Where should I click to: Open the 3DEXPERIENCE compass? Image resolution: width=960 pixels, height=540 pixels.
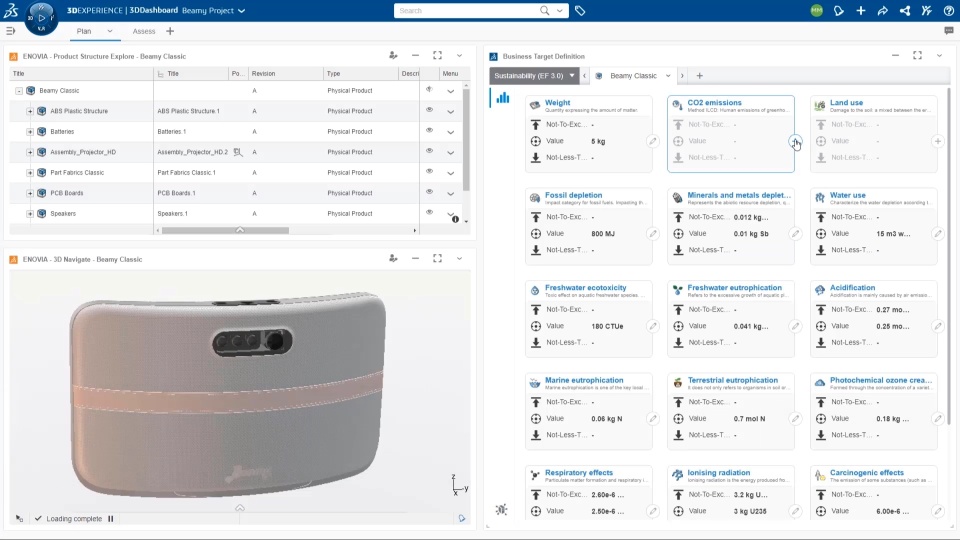pyautogui.click(x=41, y=18)
